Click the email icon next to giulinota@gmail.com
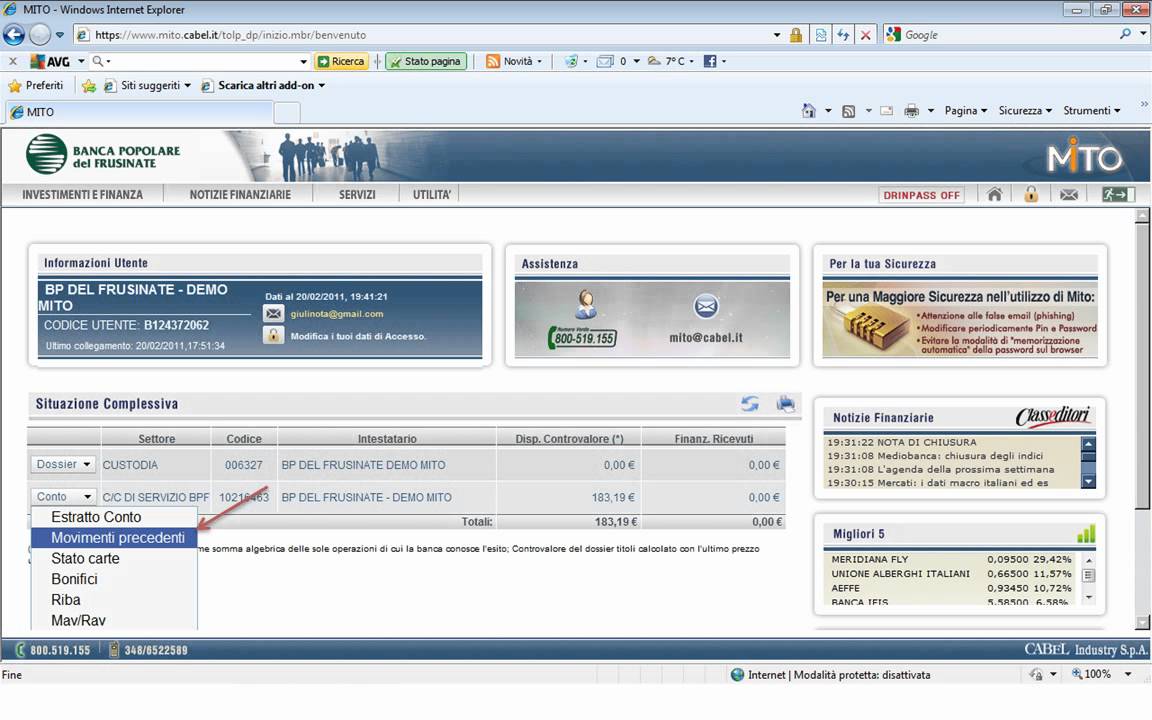 (x=273, y=314)
